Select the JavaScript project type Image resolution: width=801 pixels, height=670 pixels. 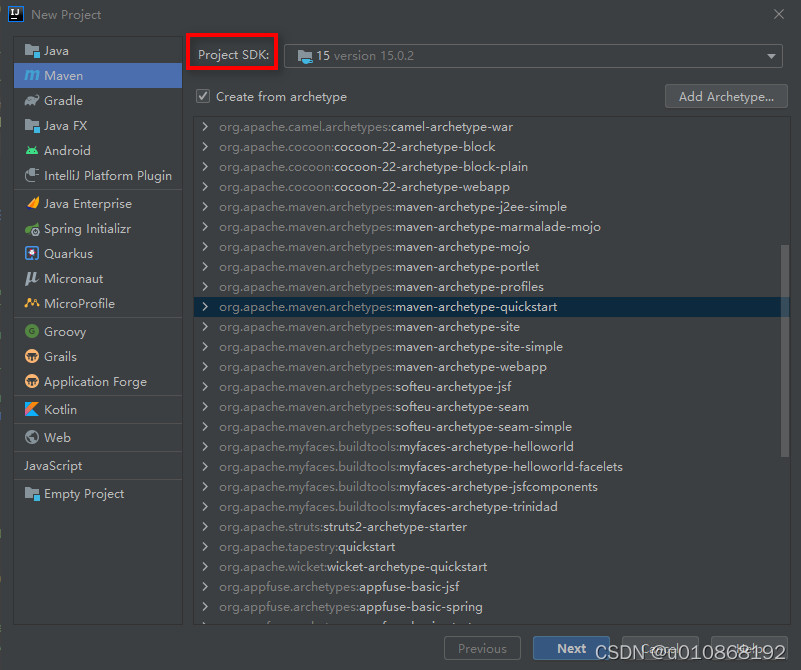point(53,466)
